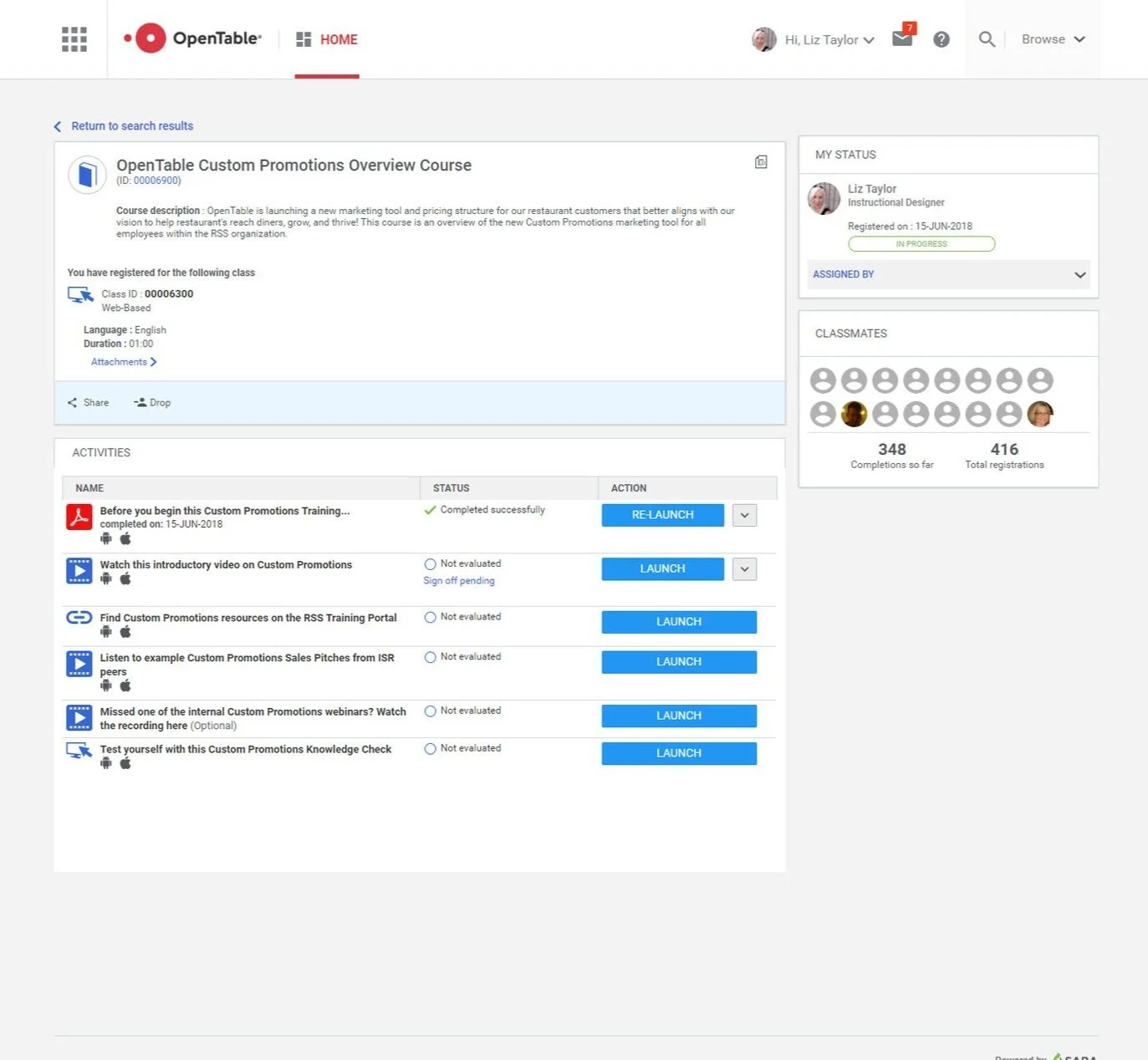1148x1060 pixels.
Task: Click the video icon for introductory video
Action: click(79, 571)
